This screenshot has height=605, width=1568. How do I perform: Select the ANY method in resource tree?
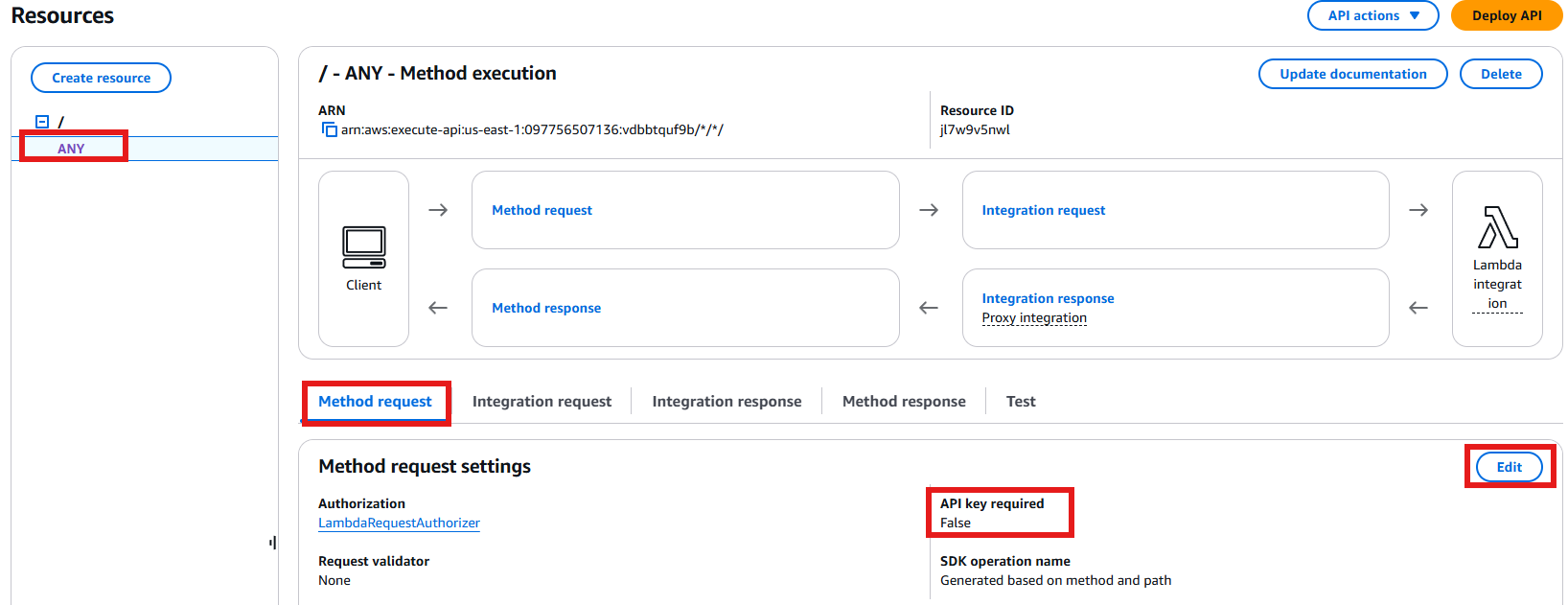point(71,149)
